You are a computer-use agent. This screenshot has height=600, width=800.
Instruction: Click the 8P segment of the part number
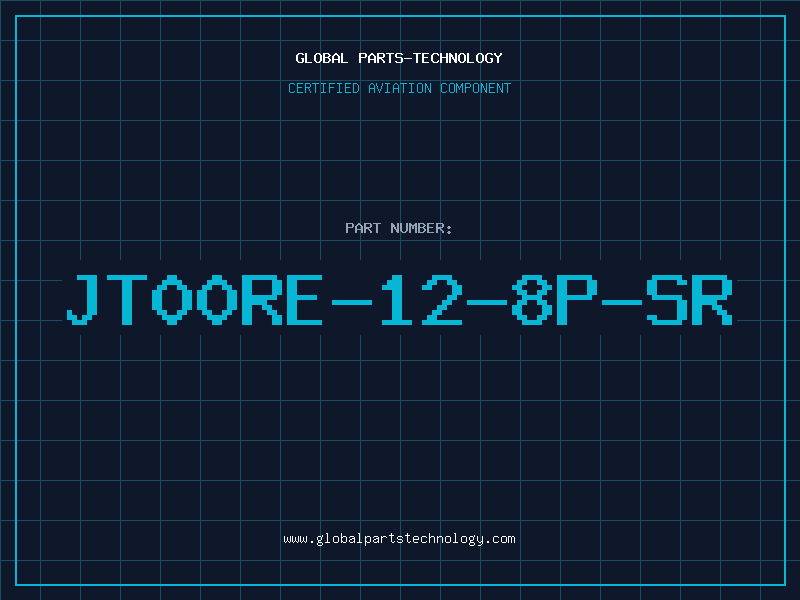pos(555,300)
